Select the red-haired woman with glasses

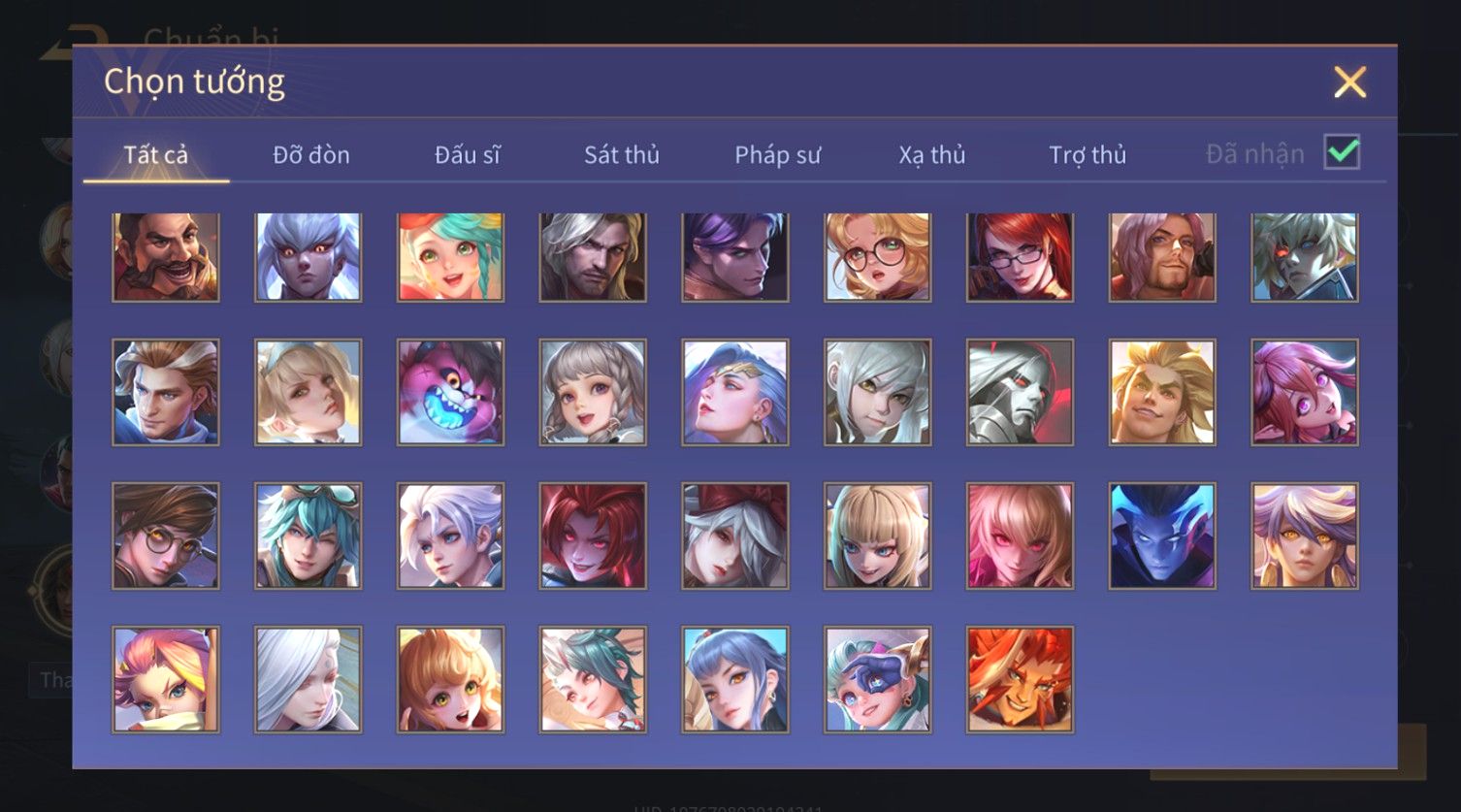click(1020, 257)
